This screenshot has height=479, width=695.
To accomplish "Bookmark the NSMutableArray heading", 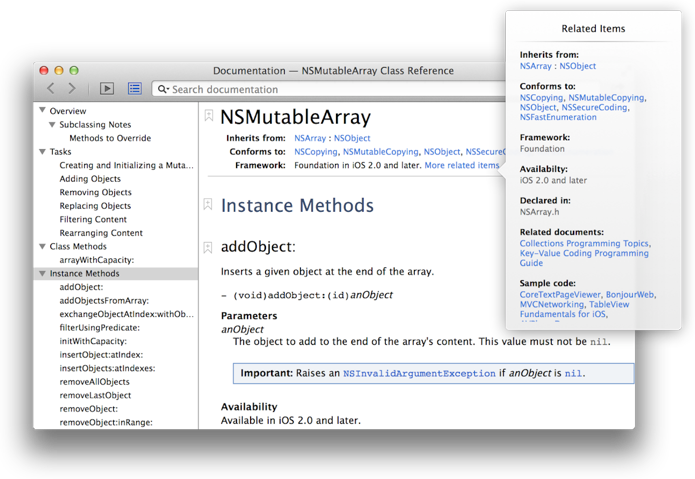I will click(x=208, y=116).
